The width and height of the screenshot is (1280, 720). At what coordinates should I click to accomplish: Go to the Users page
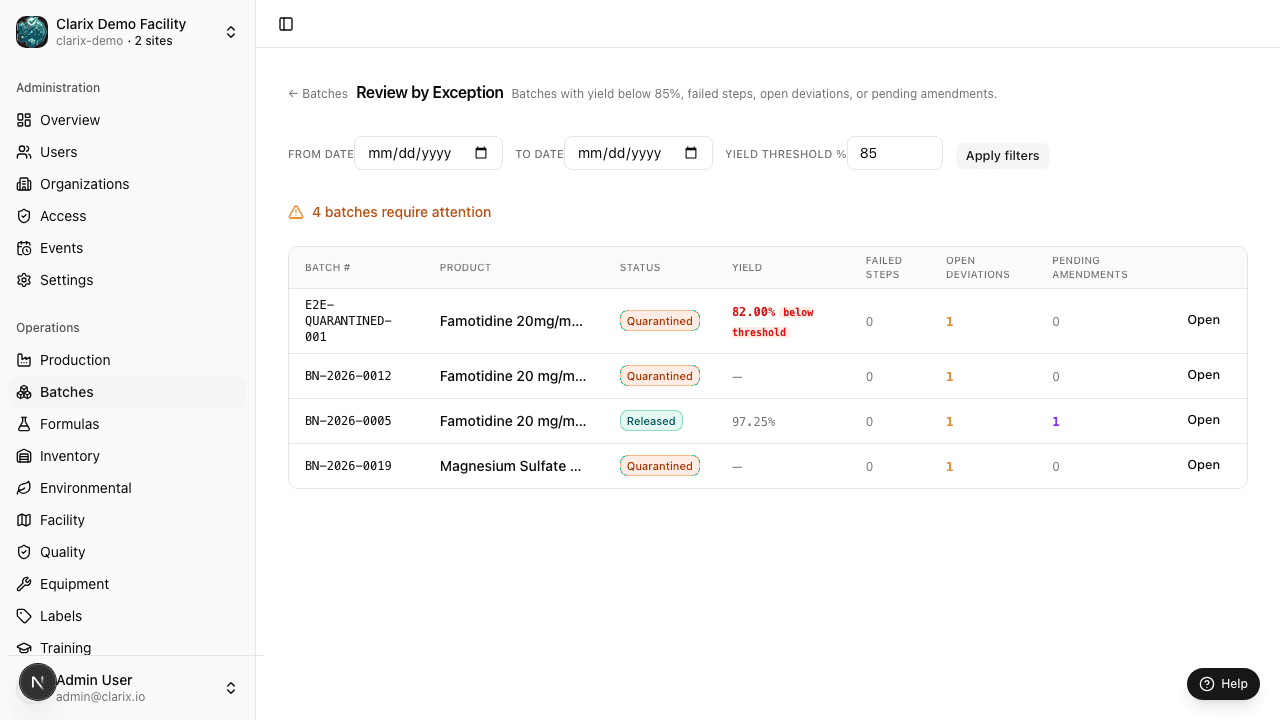[x=127, y=152]
